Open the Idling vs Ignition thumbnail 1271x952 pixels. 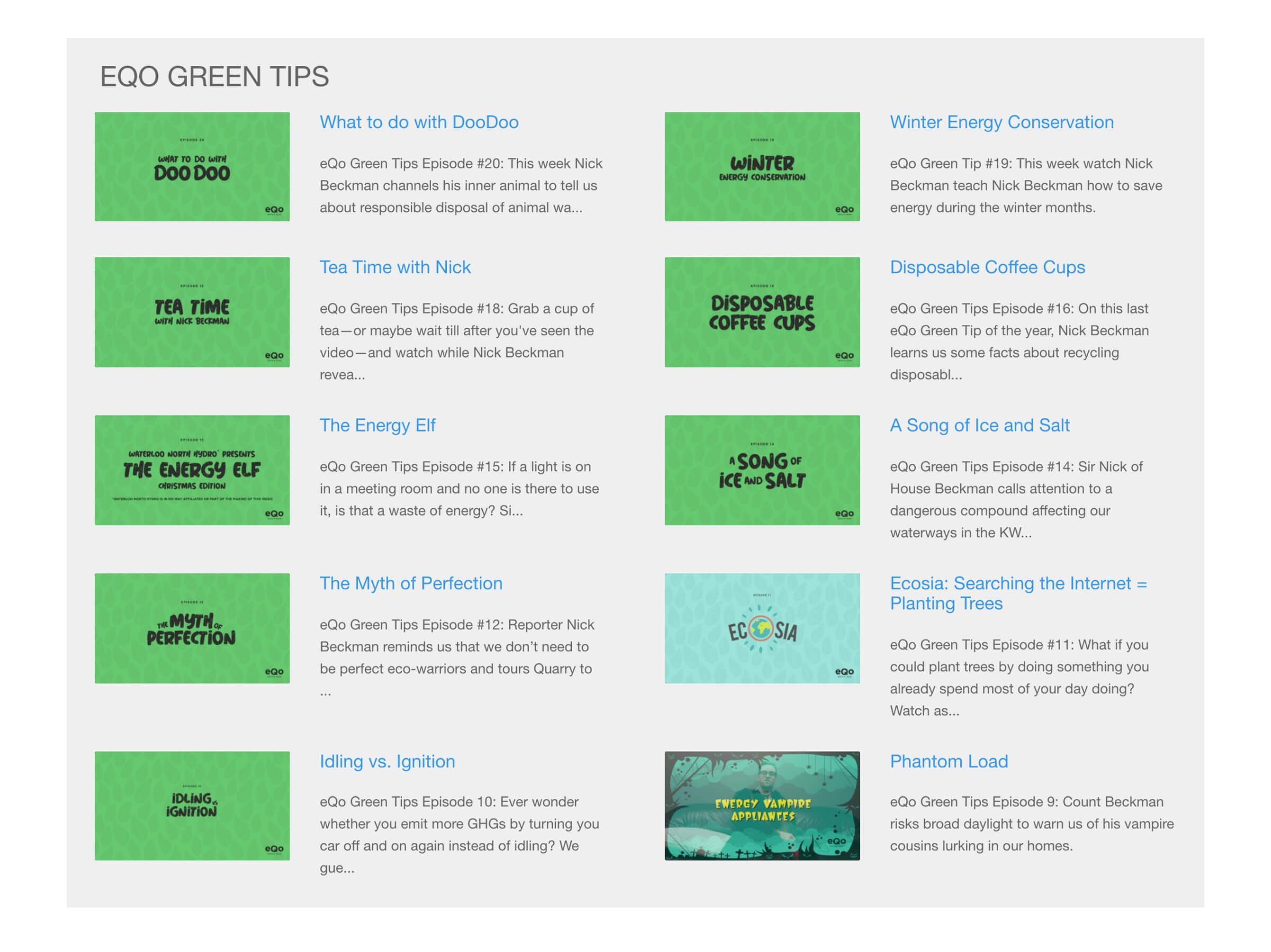point(192,805)
